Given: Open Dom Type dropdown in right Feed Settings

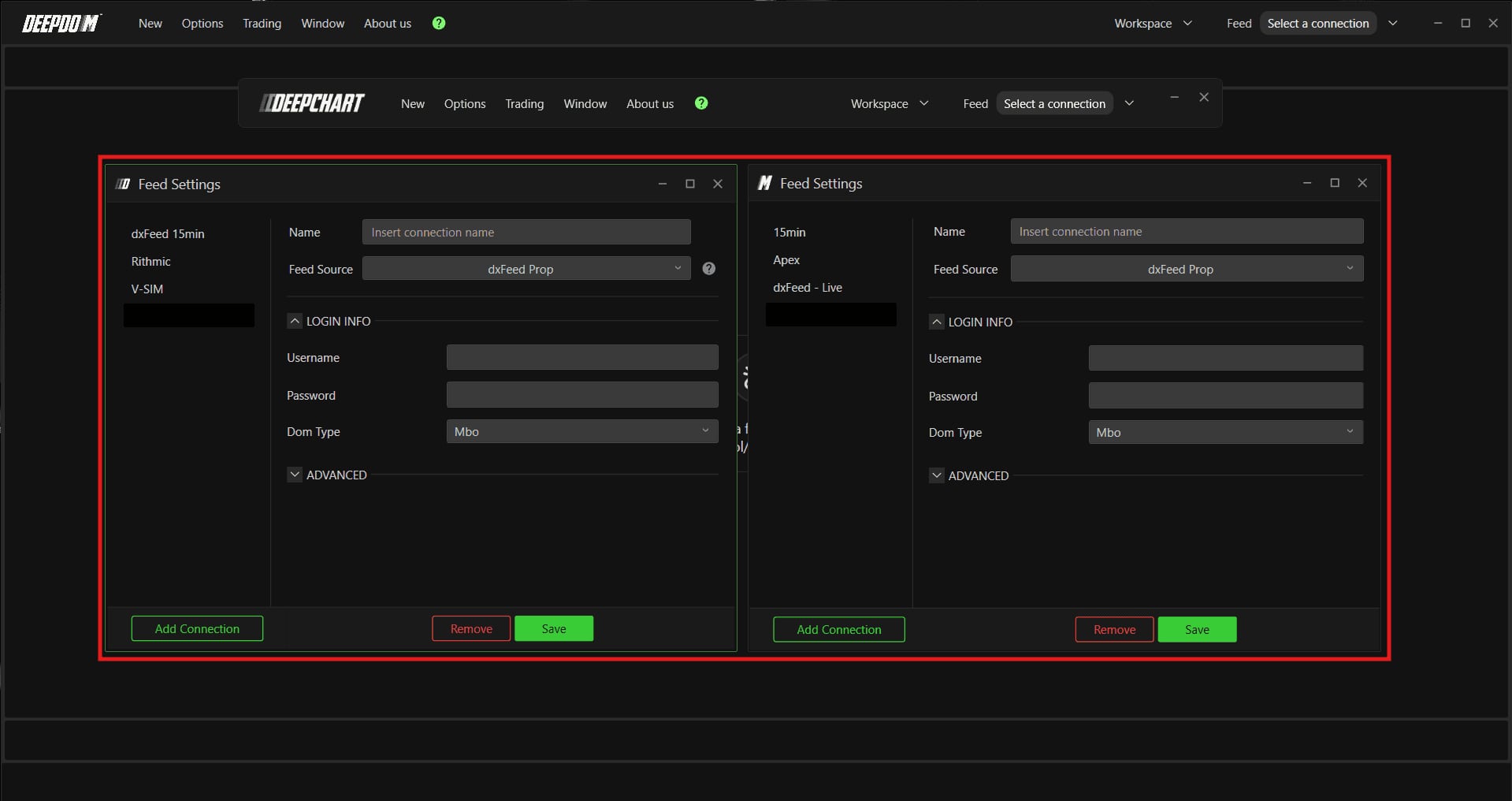Looking at the screenshot, I should 1225,432.
